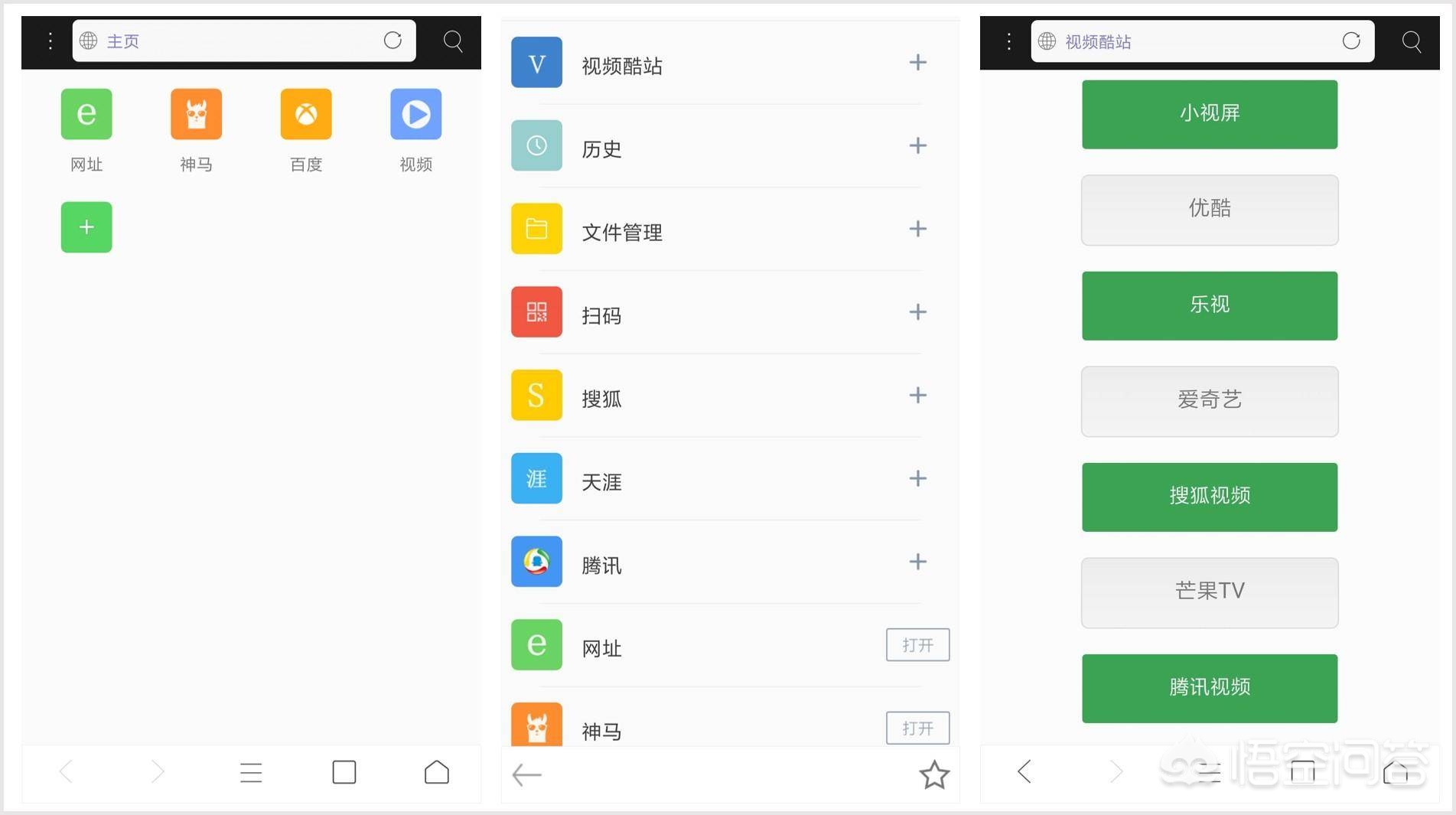1456x815 pixels.
Task: Open the 神马 shortcut icon
Action: tap(196, 115)
